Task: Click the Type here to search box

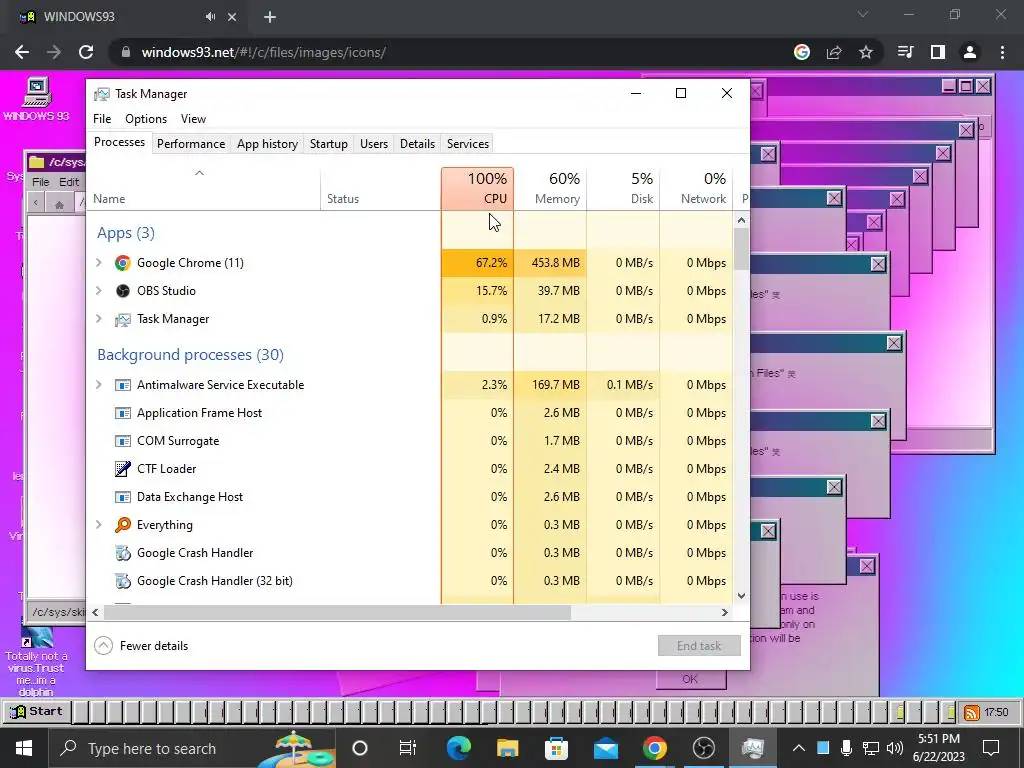Action: click(193, 748)
